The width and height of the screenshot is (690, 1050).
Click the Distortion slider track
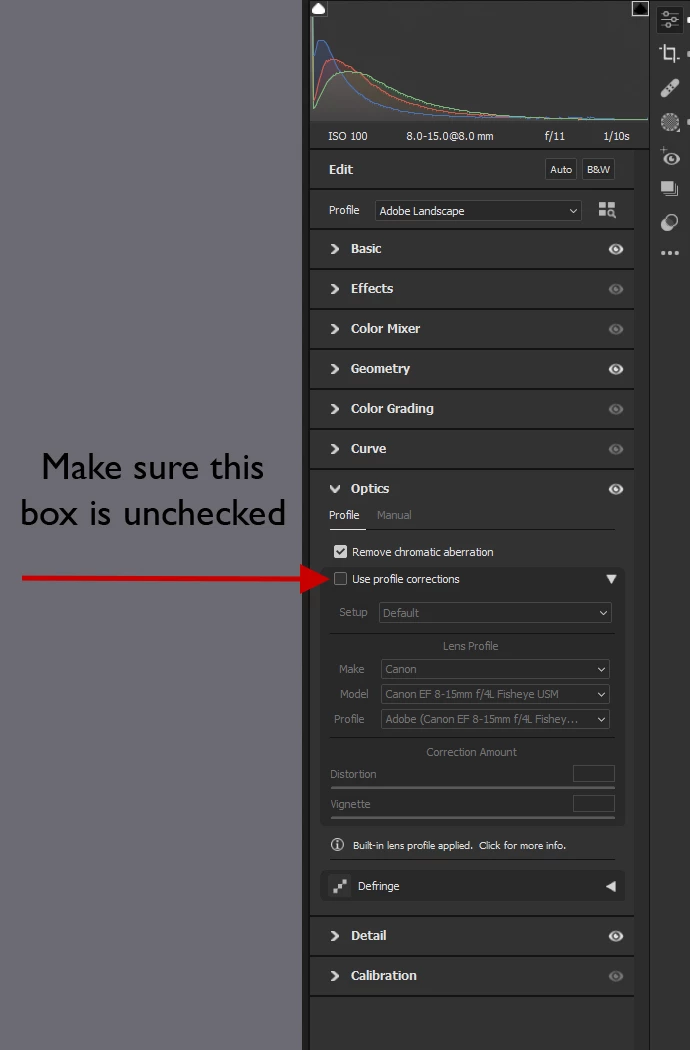coord(472,788)
